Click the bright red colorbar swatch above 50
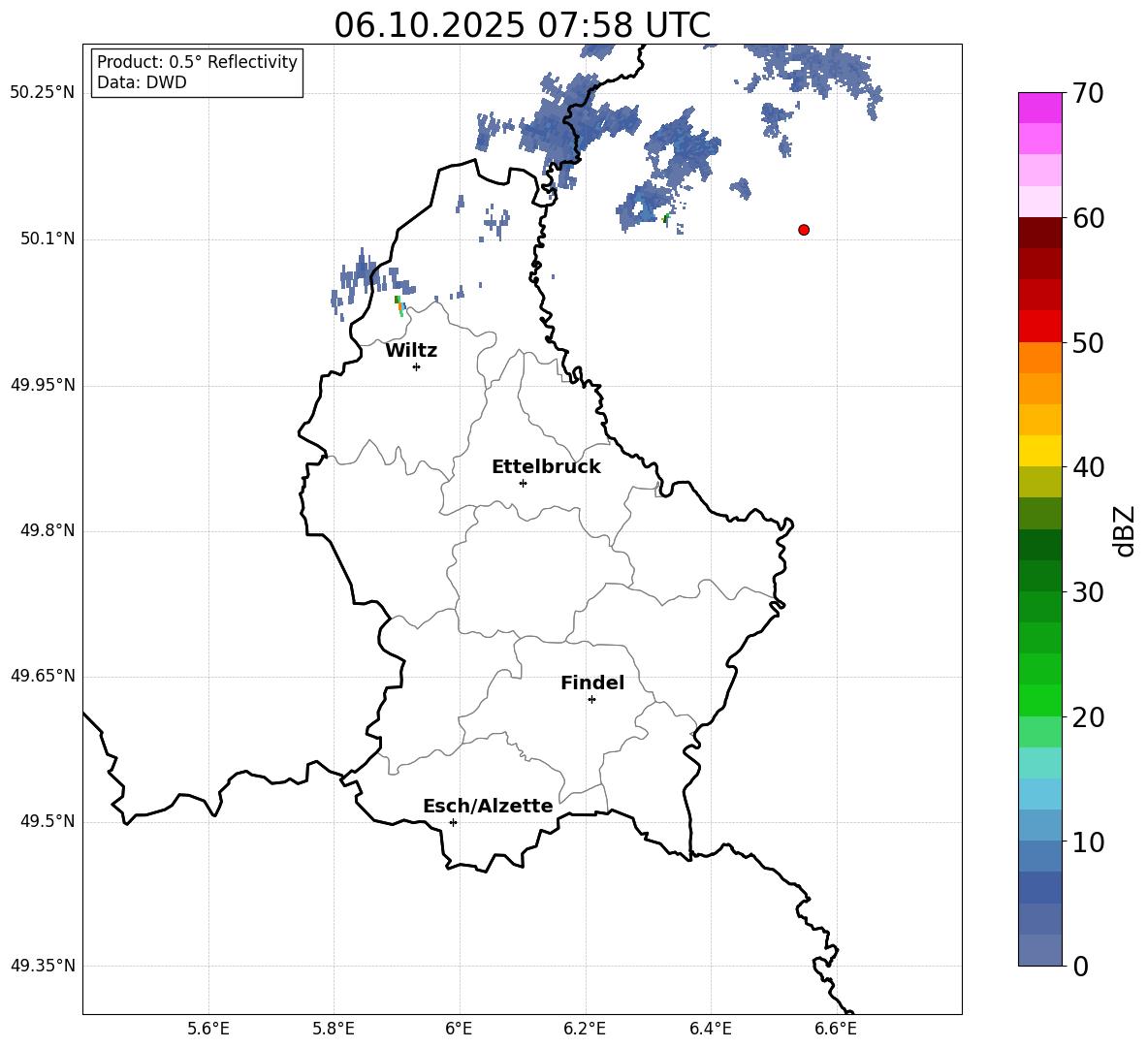1148x1048 pixels. [1039, 327]
